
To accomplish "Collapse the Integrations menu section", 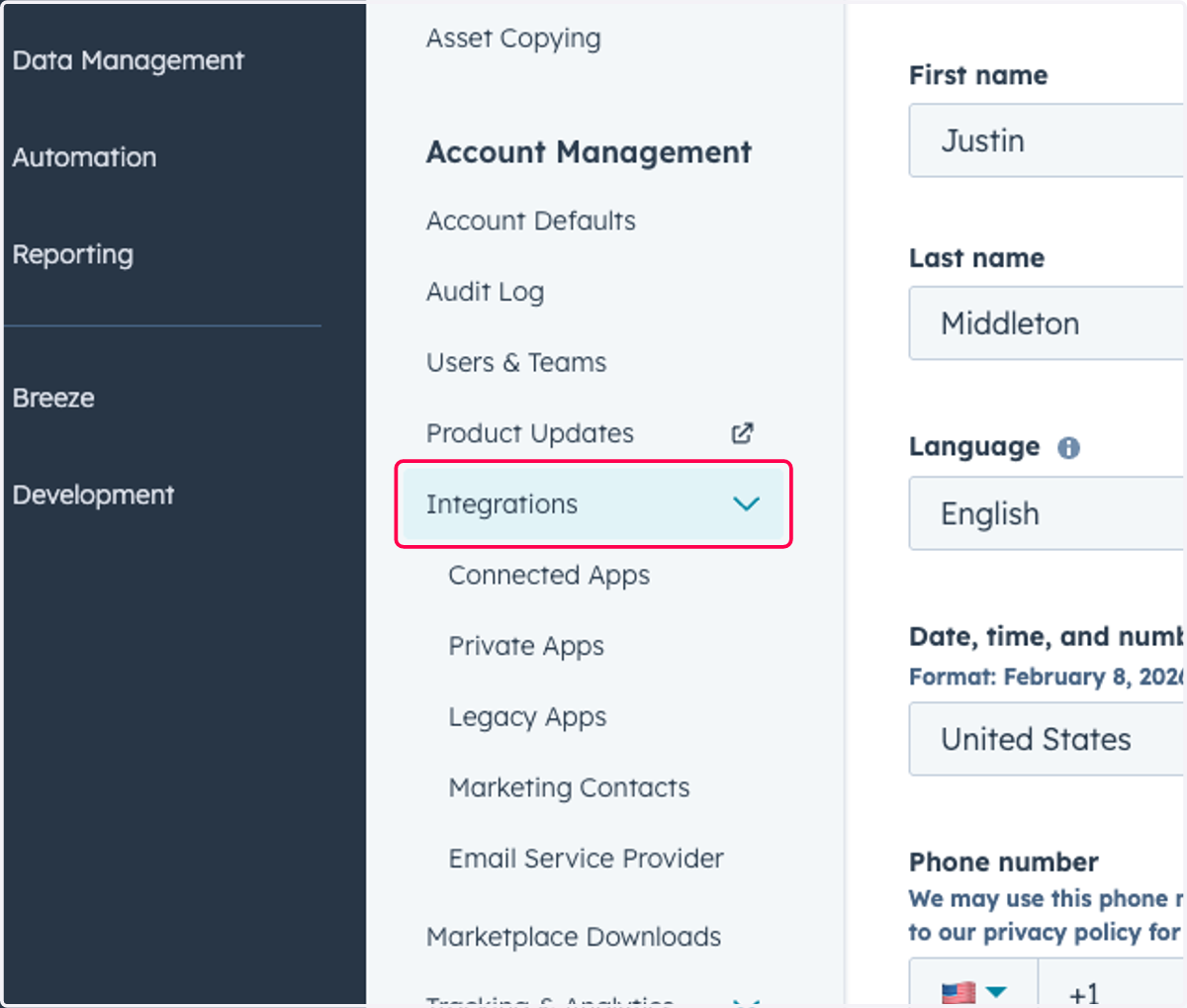I will coord(593,504).
